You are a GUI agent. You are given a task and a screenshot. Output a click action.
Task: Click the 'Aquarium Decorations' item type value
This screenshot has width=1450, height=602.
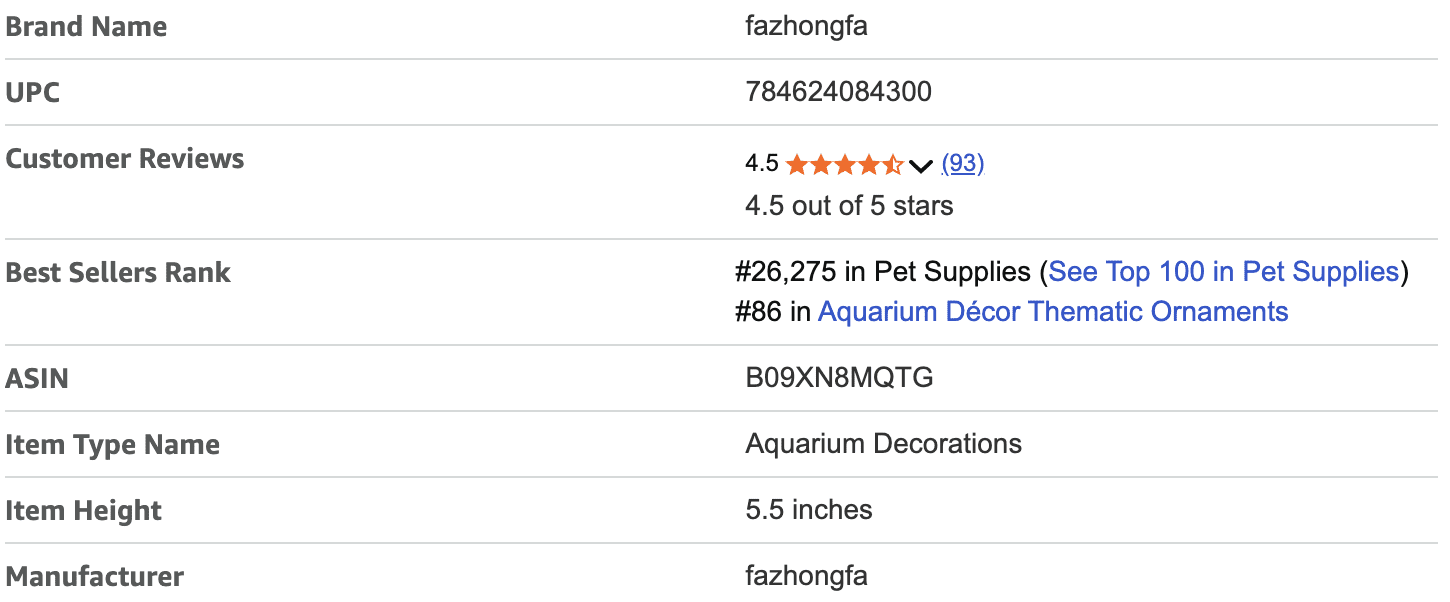click(883, 444)
